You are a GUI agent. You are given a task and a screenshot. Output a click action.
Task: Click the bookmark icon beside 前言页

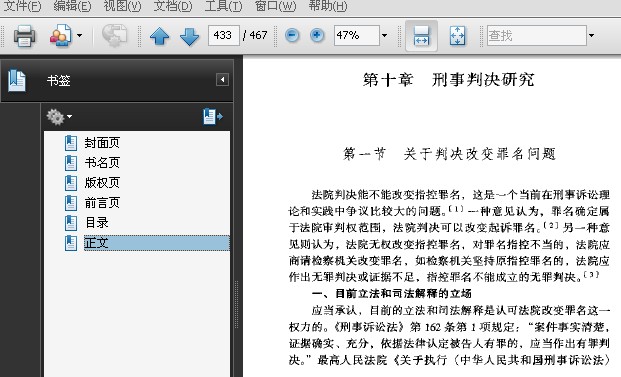tap(70, 203)
